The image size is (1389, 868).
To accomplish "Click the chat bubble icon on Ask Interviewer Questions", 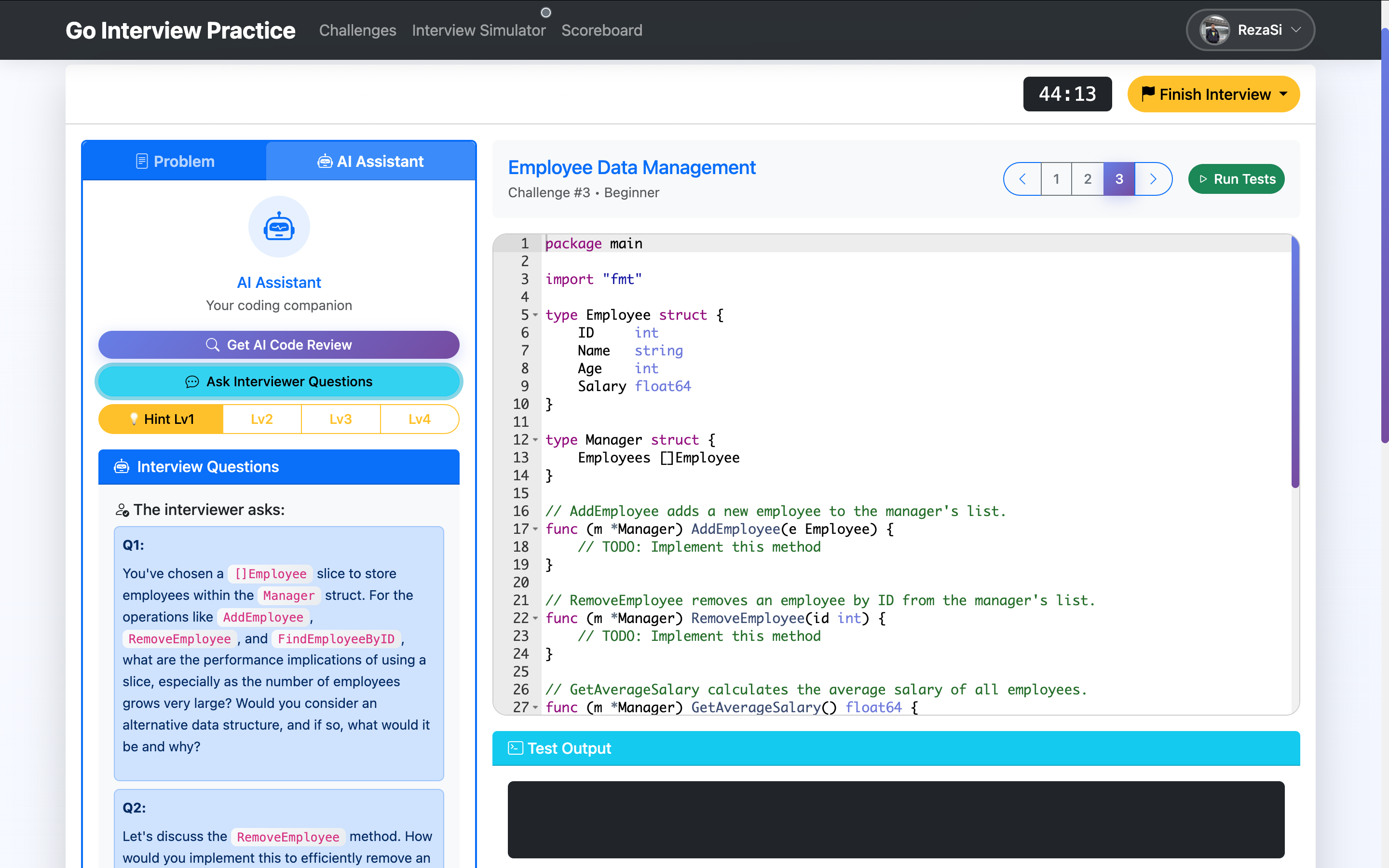I will point(192,382).
